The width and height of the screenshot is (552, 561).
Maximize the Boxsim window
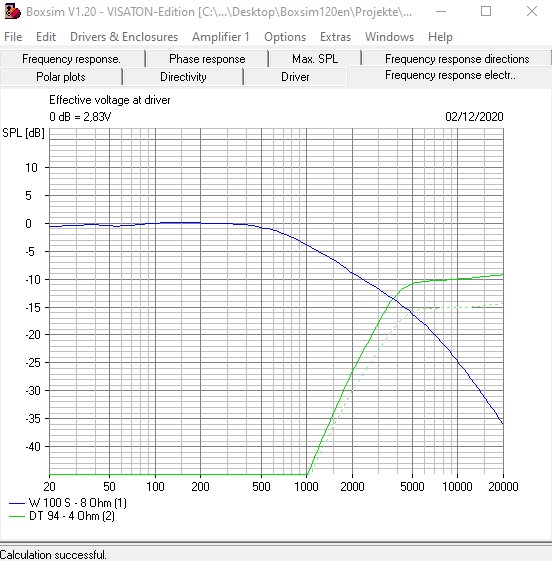[x=486, y=11]
